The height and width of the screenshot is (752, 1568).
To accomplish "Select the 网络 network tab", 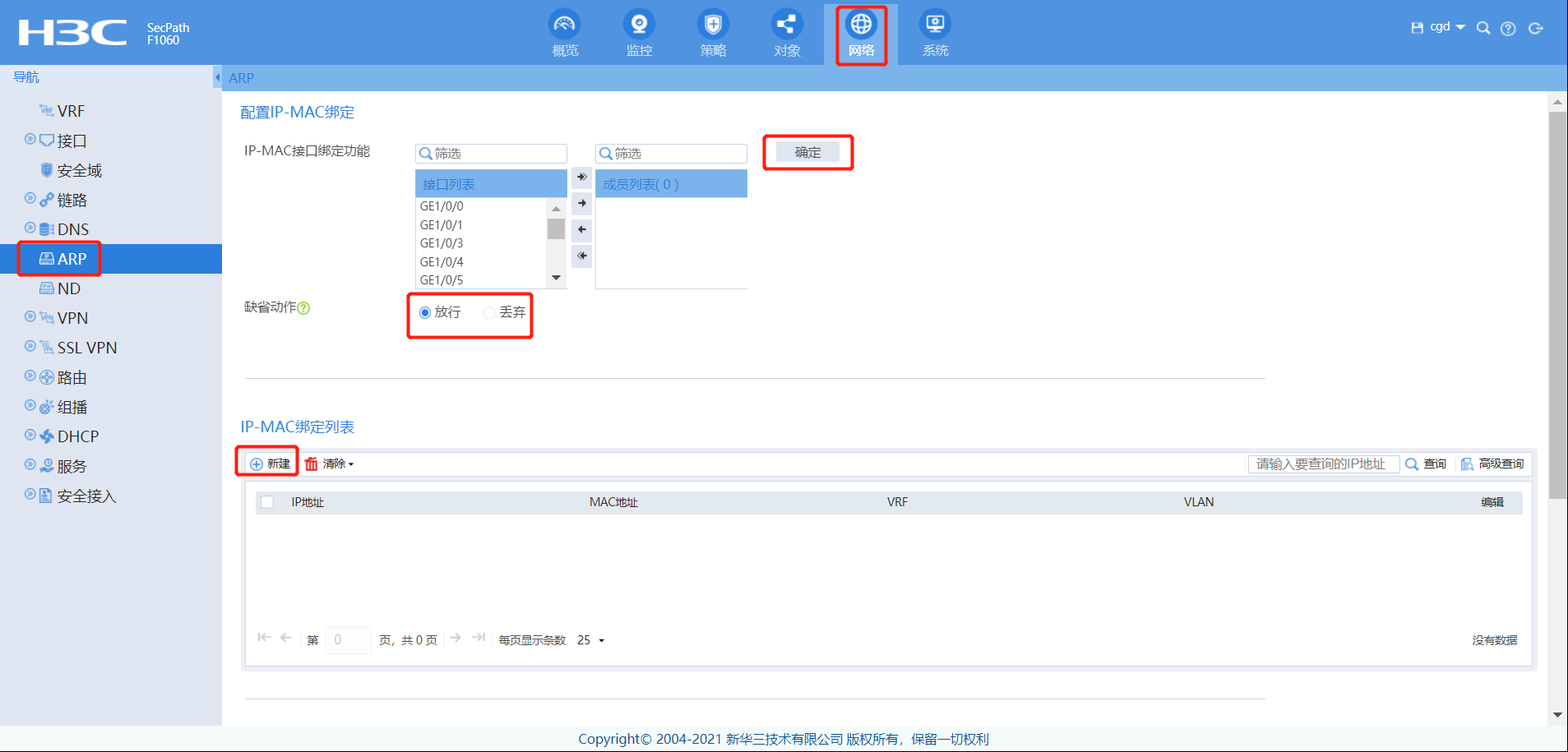I will (861, 33).
